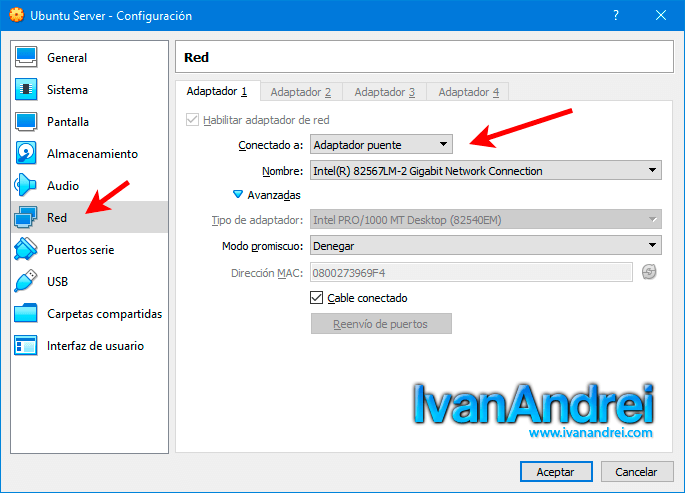
Task: Select the Sistema chip icon
Action: (x=26, y=89)
